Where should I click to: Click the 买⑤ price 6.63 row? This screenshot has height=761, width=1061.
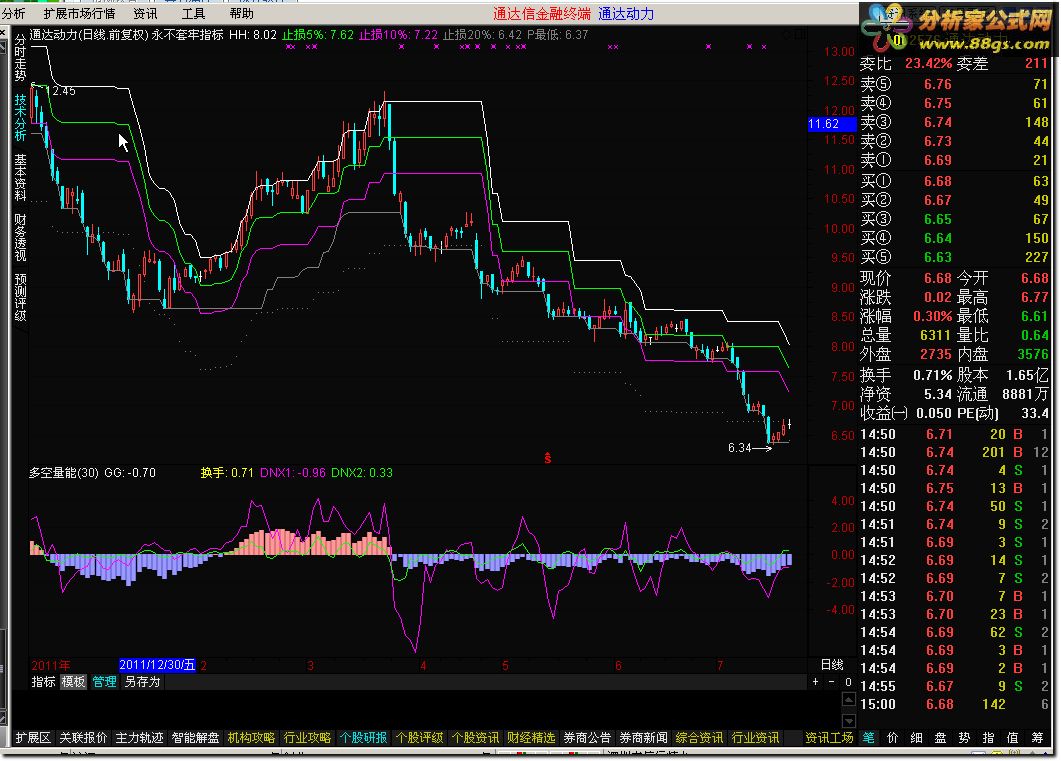click(x=953, y=257)
